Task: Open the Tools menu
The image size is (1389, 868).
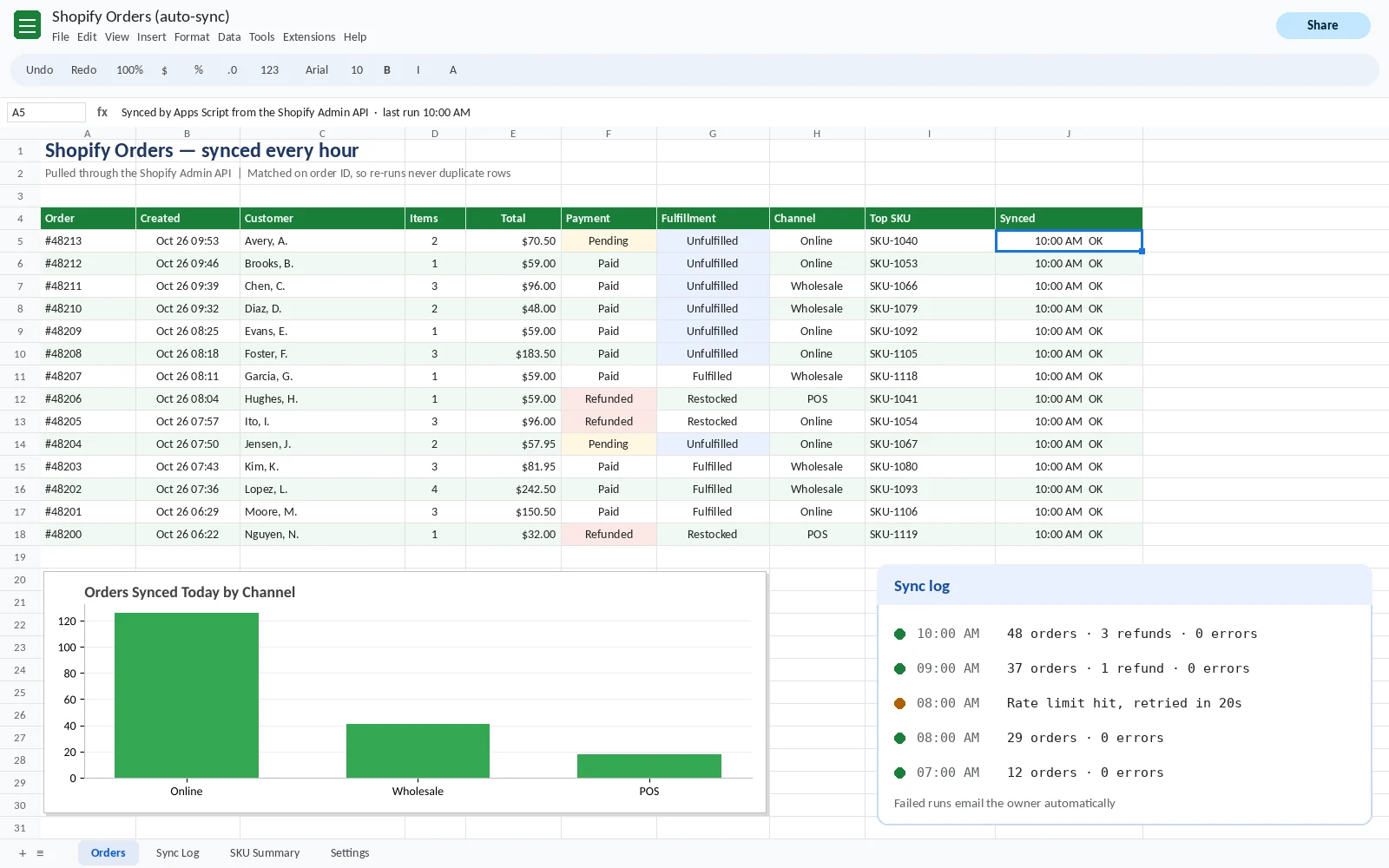Action: [x=261, y=37]
